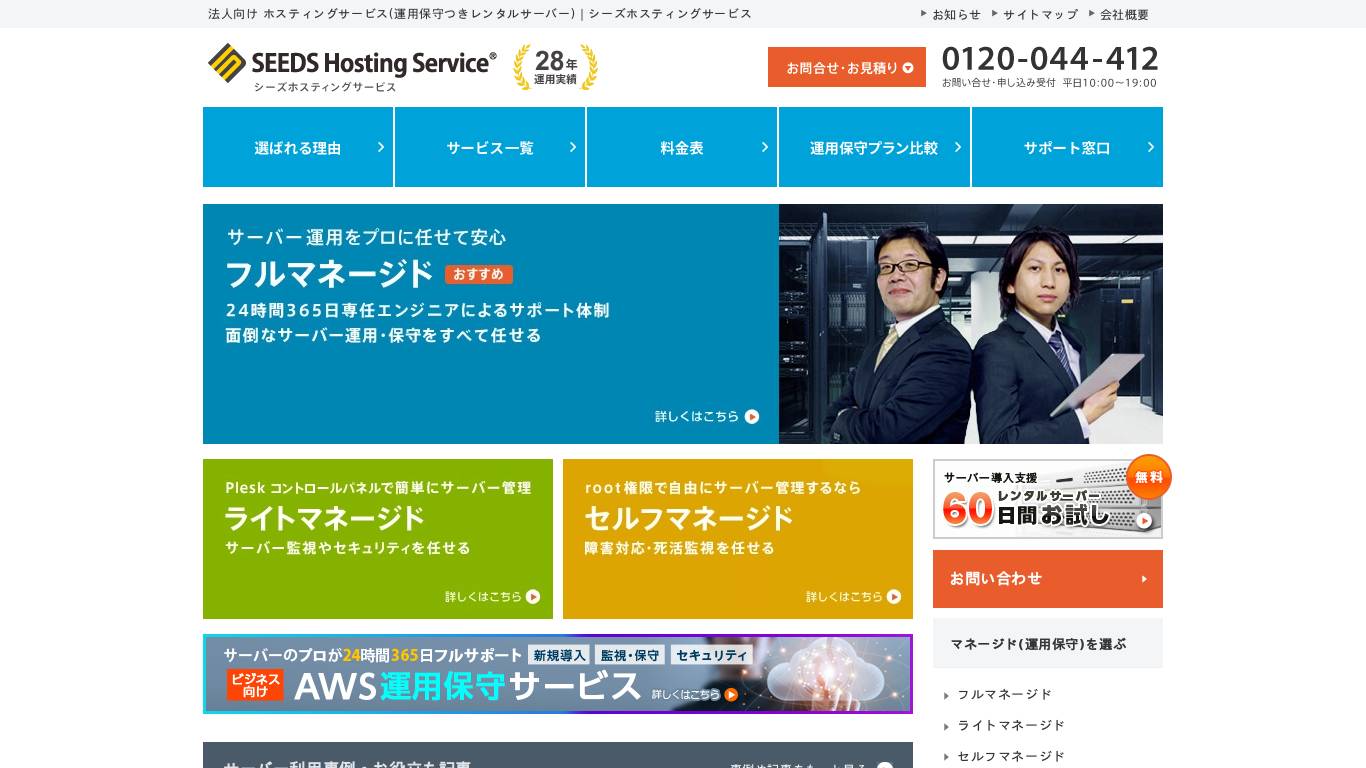Click 詳しくはこちら in ライトマネージド card
The image size is (1366, 768).
point(484,597)
